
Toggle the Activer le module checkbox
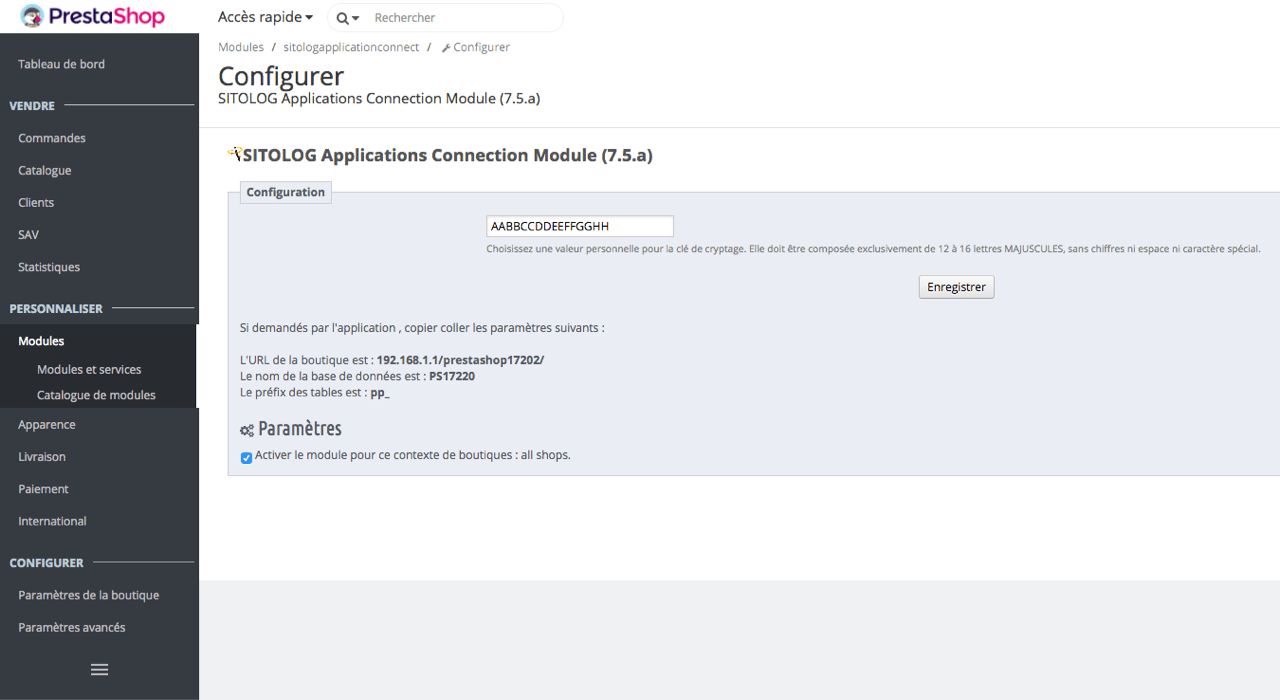pos(246,457)
